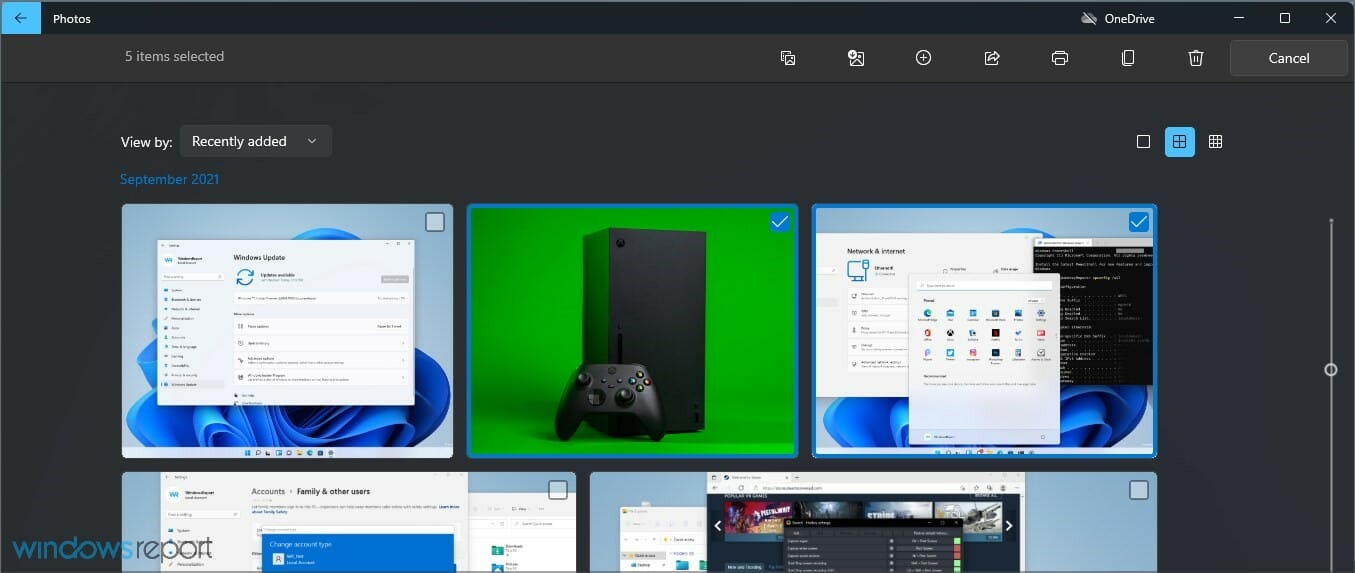Open the Steam popular games screenshot thumbnail
1355x573 pixels.
[873, 522]
